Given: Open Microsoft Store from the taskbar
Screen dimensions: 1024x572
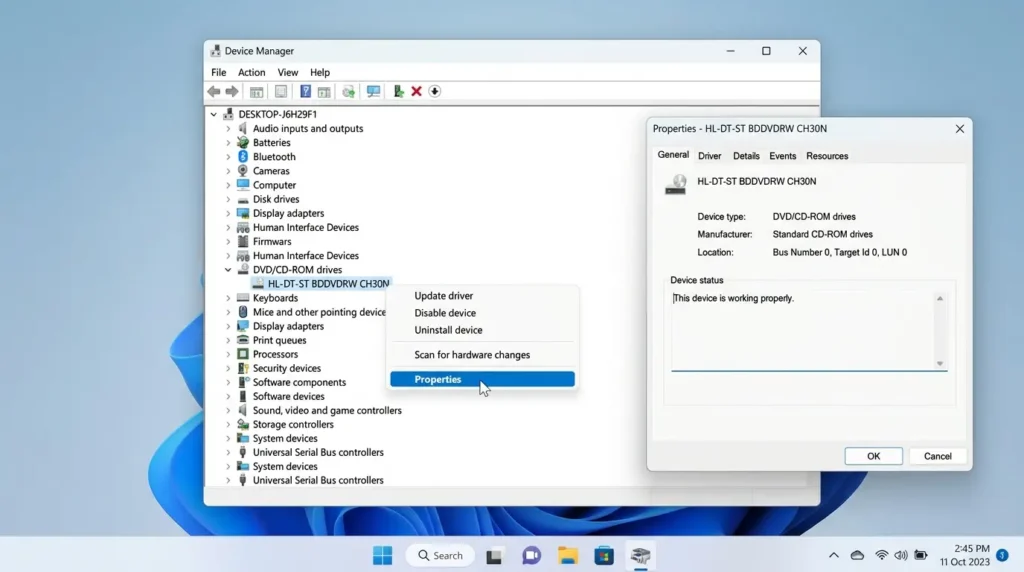Looking at the screenshot, I should click(604, 556).
